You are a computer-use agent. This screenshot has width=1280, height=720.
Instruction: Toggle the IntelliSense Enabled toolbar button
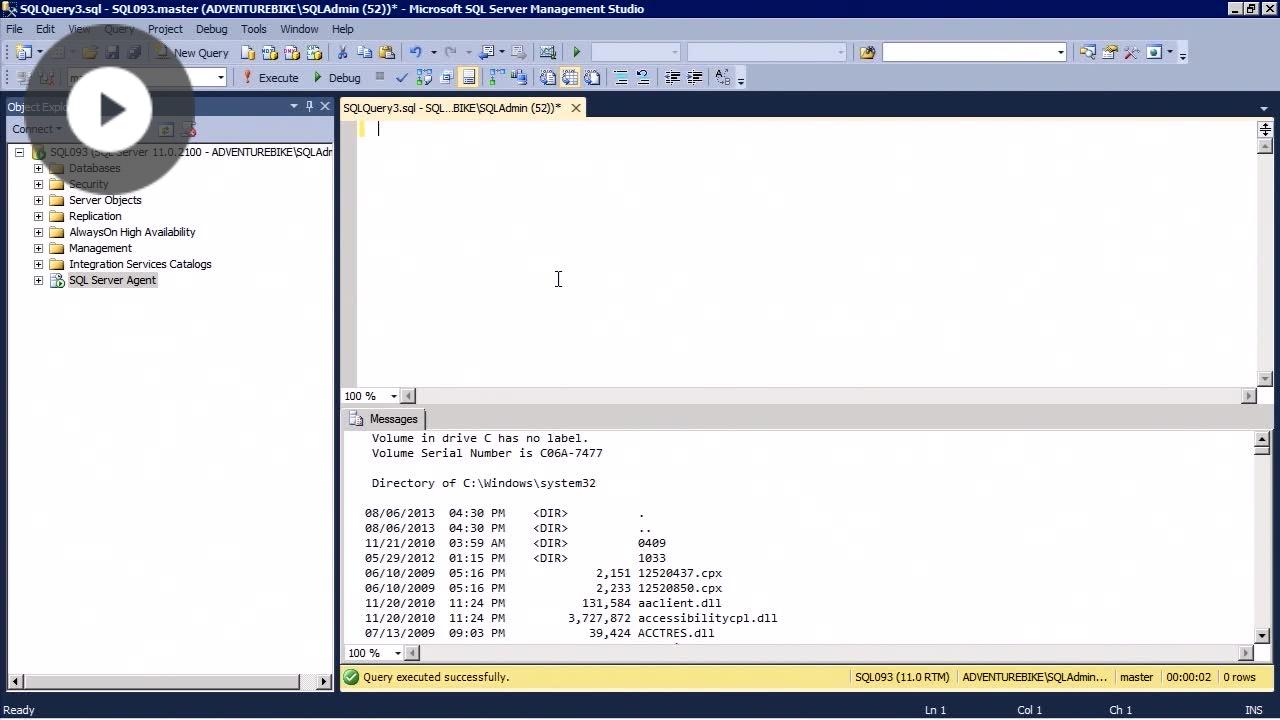[468, 78]
